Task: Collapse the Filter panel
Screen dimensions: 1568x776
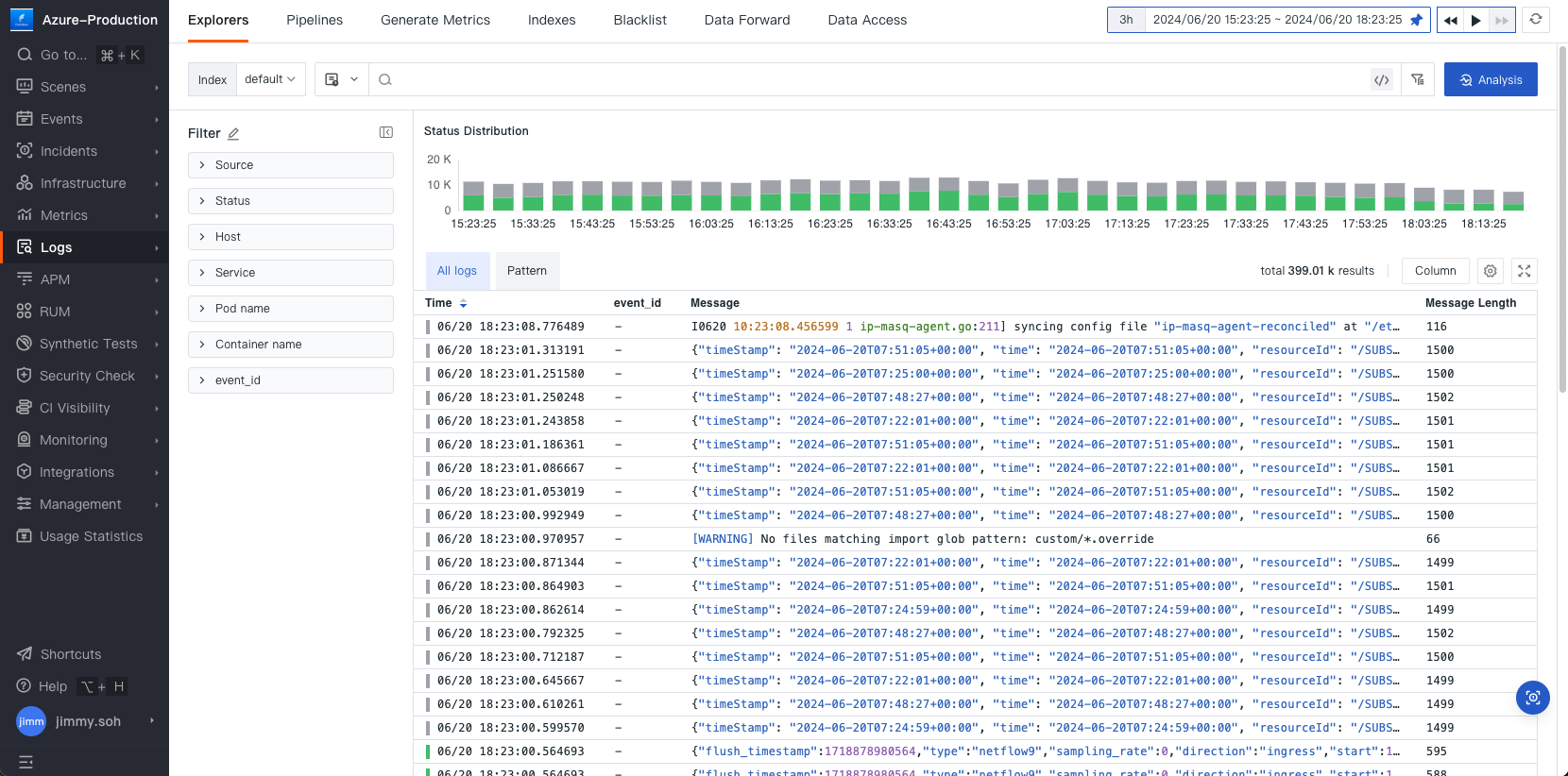Action: pos(386,132)
